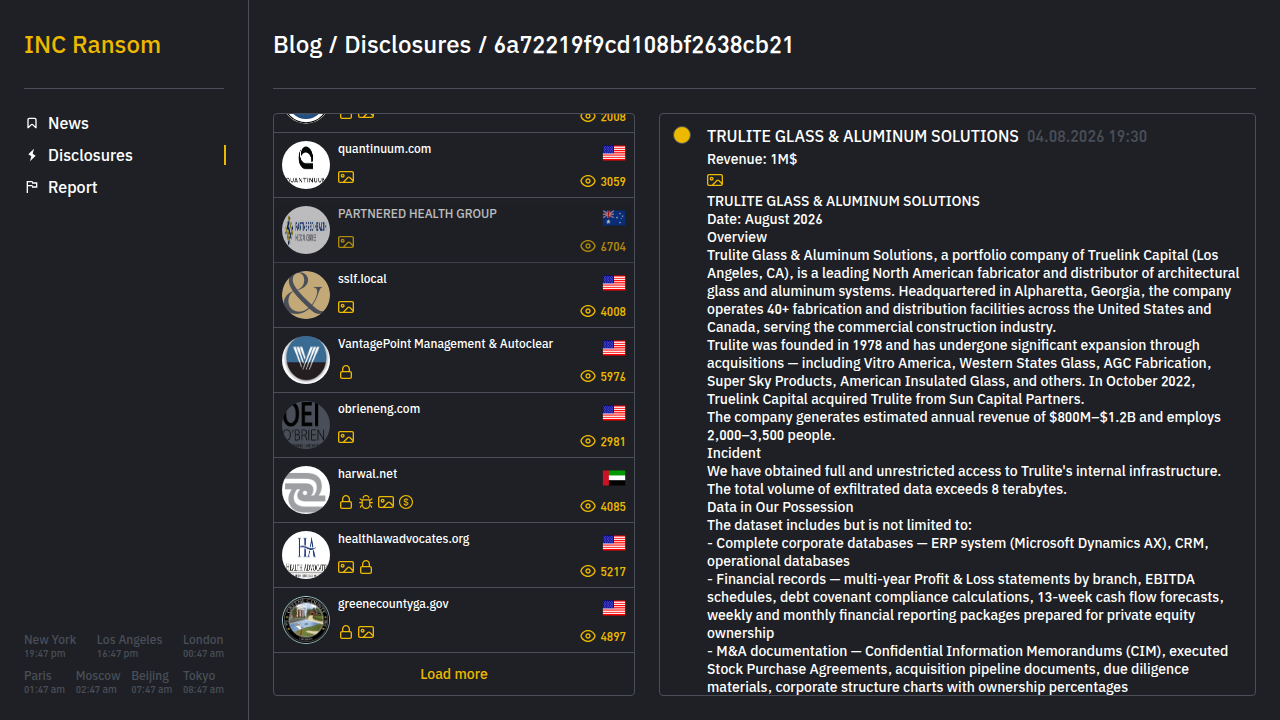Click the eye views icon showing 3059
This screenshot has width=1280, height=720.
point(588,181)
